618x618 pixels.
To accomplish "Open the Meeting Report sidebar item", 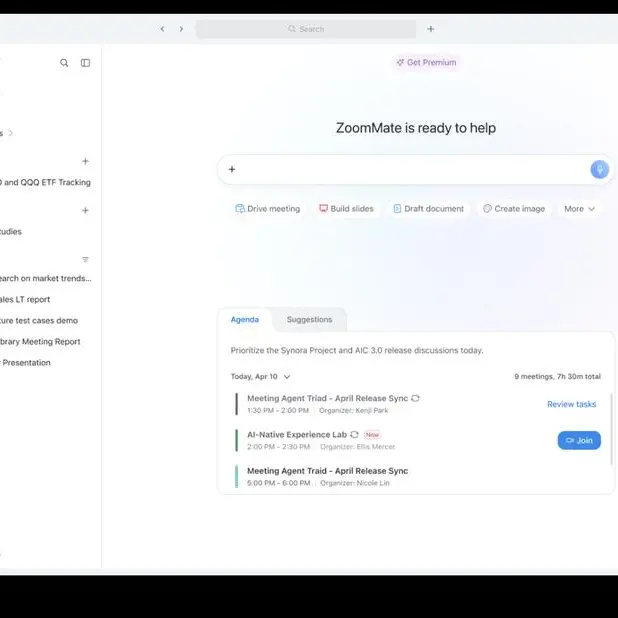I will click(40, 341).
